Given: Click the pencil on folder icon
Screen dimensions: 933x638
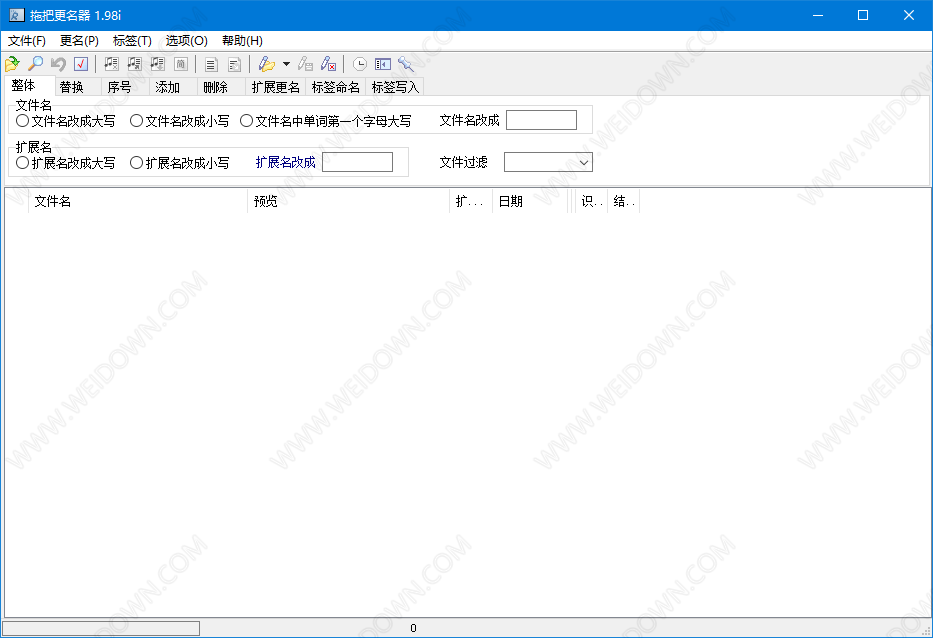Looking at the screenshot, I should tap(267, 64).
